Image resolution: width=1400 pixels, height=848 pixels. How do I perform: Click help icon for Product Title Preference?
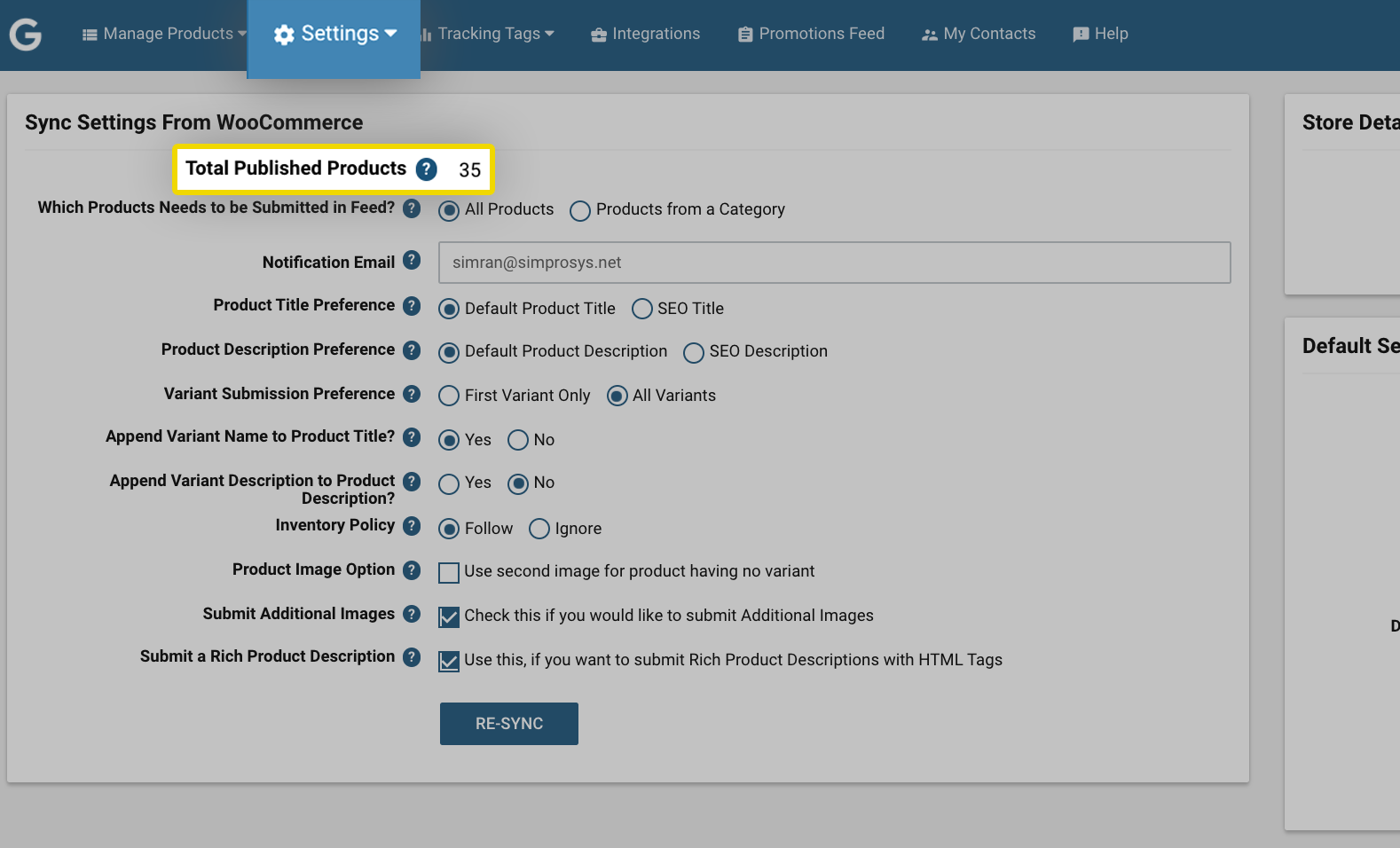tap(412, 305)
